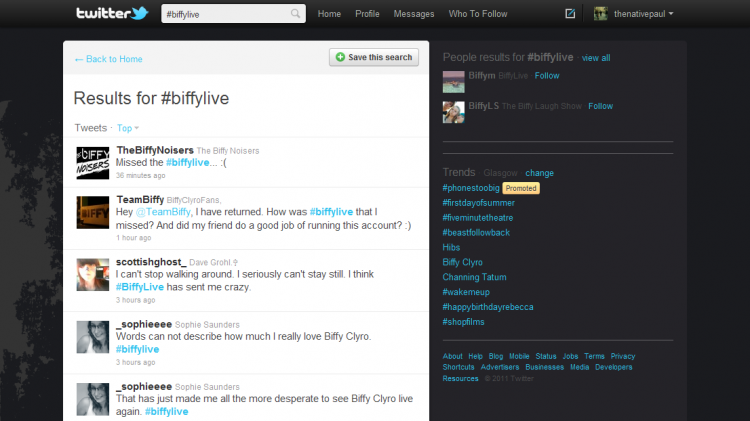Open Resources footer link
The width and height of the screenshot is (750, 421).
(x=460, y=378)
